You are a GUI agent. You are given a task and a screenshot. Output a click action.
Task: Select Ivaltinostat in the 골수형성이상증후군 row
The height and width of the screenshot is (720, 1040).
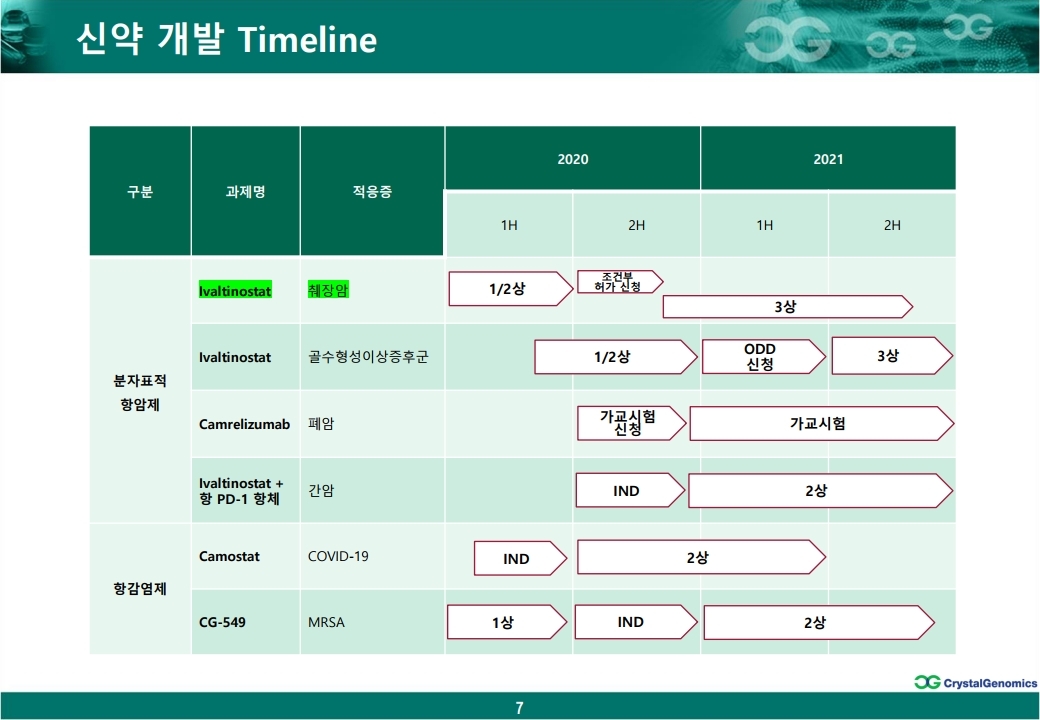coord(235,357)
